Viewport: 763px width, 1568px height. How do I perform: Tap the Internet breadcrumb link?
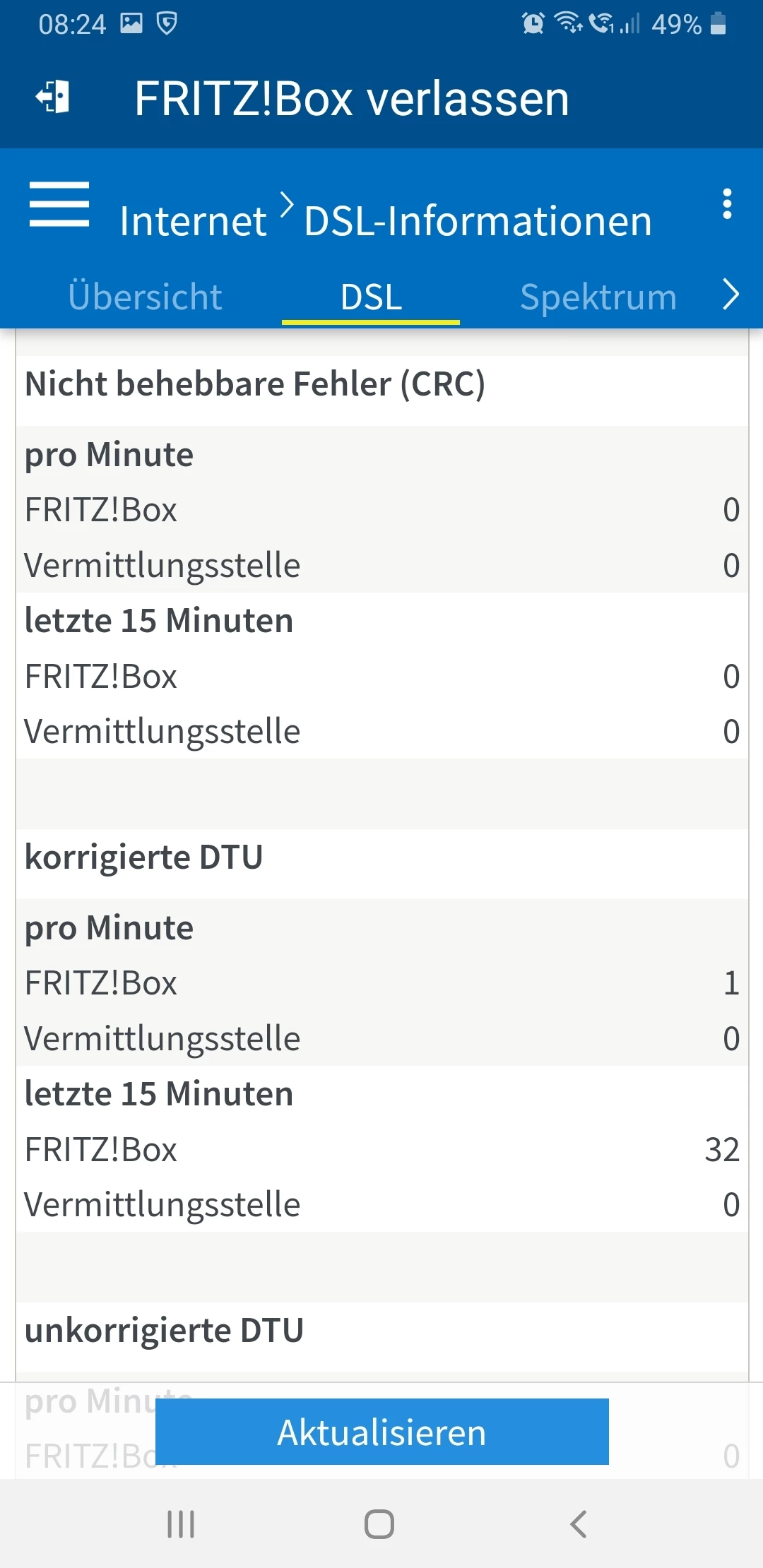[193, 221]
